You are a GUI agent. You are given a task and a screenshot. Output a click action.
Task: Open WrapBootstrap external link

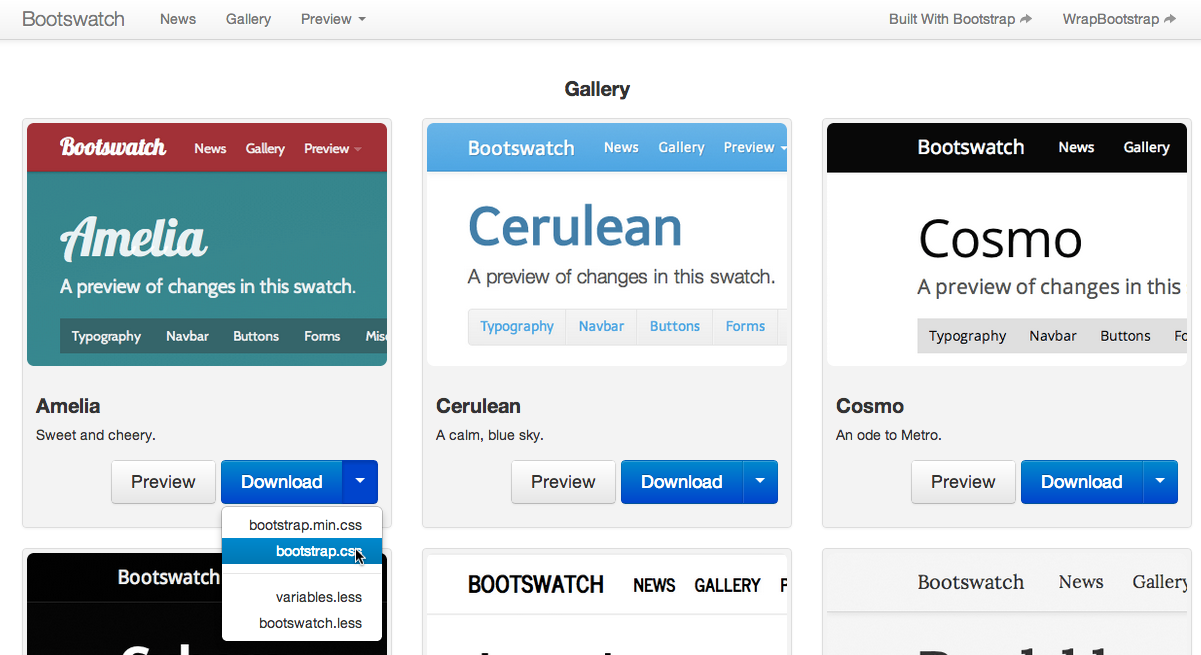point(1119,19)
